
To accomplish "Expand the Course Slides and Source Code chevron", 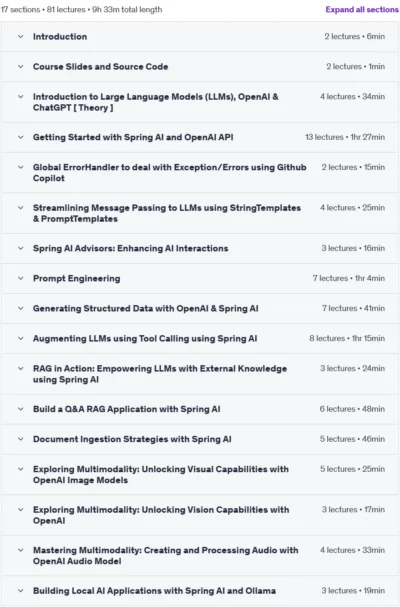I will (x=21, y=67).
